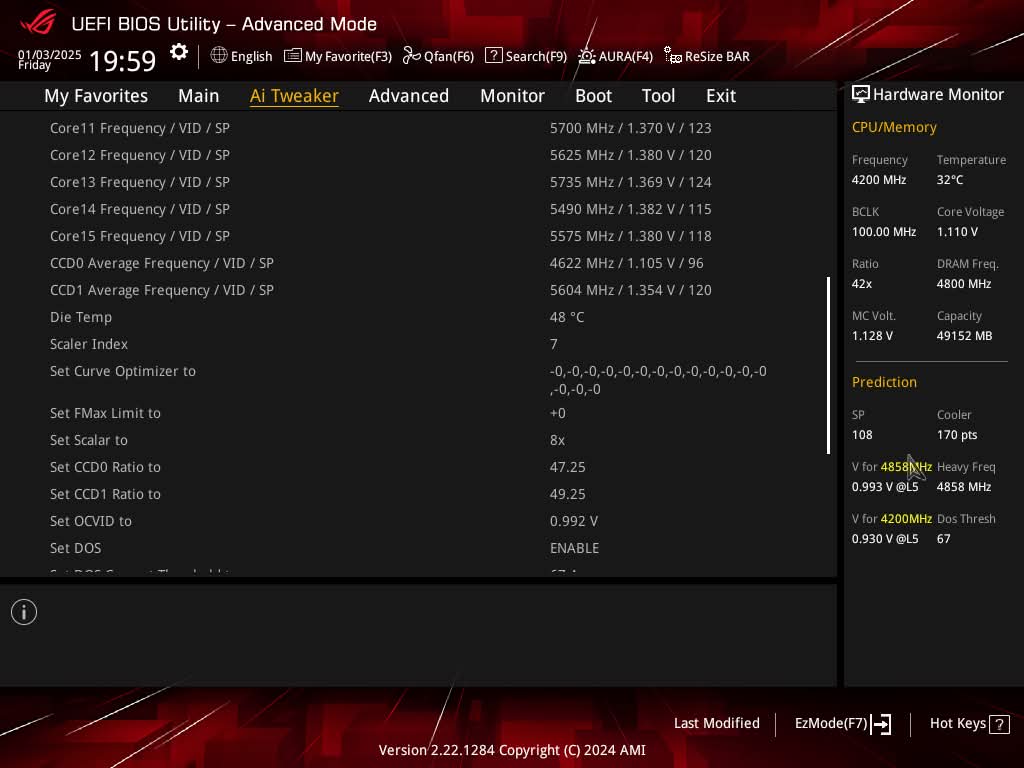Click the CPU/Memory heading
This screenshot has height=768, width=1024.
point(894,127)
